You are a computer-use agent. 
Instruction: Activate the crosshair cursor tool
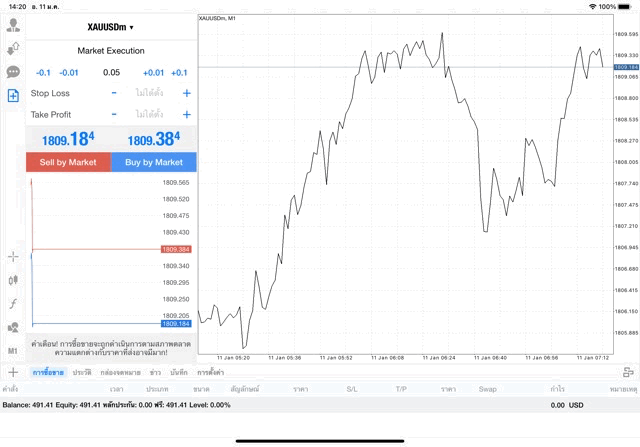[x=13, y=257]
